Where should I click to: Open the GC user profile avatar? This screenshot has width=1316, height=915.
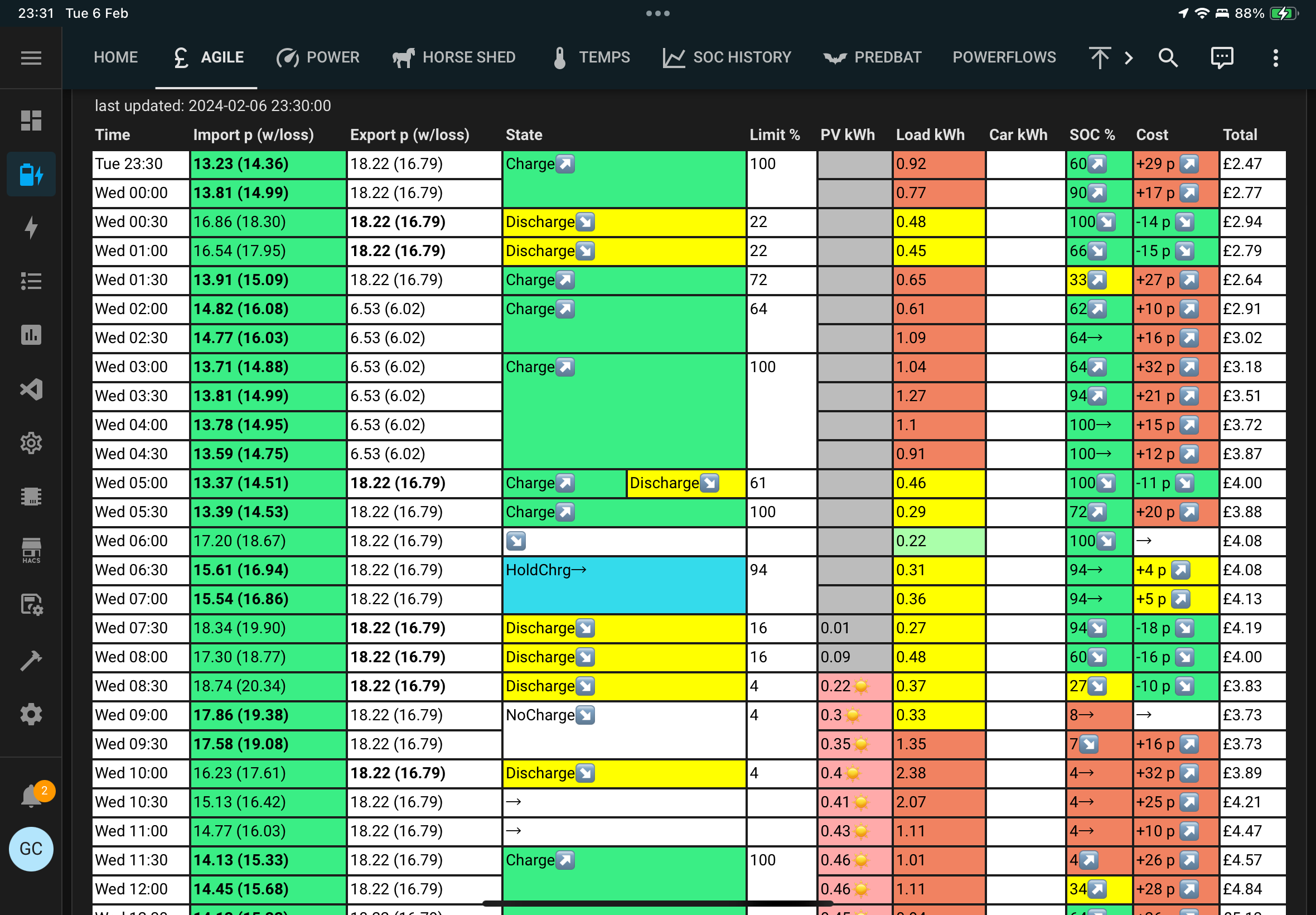[31, 849]
